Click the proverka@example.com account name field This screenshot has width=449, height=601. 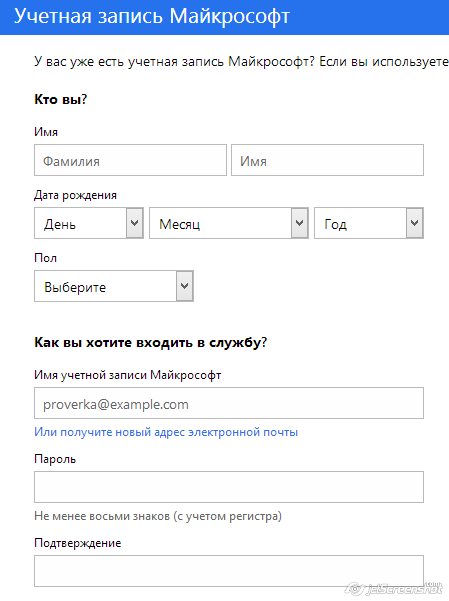tap(229, 403)
